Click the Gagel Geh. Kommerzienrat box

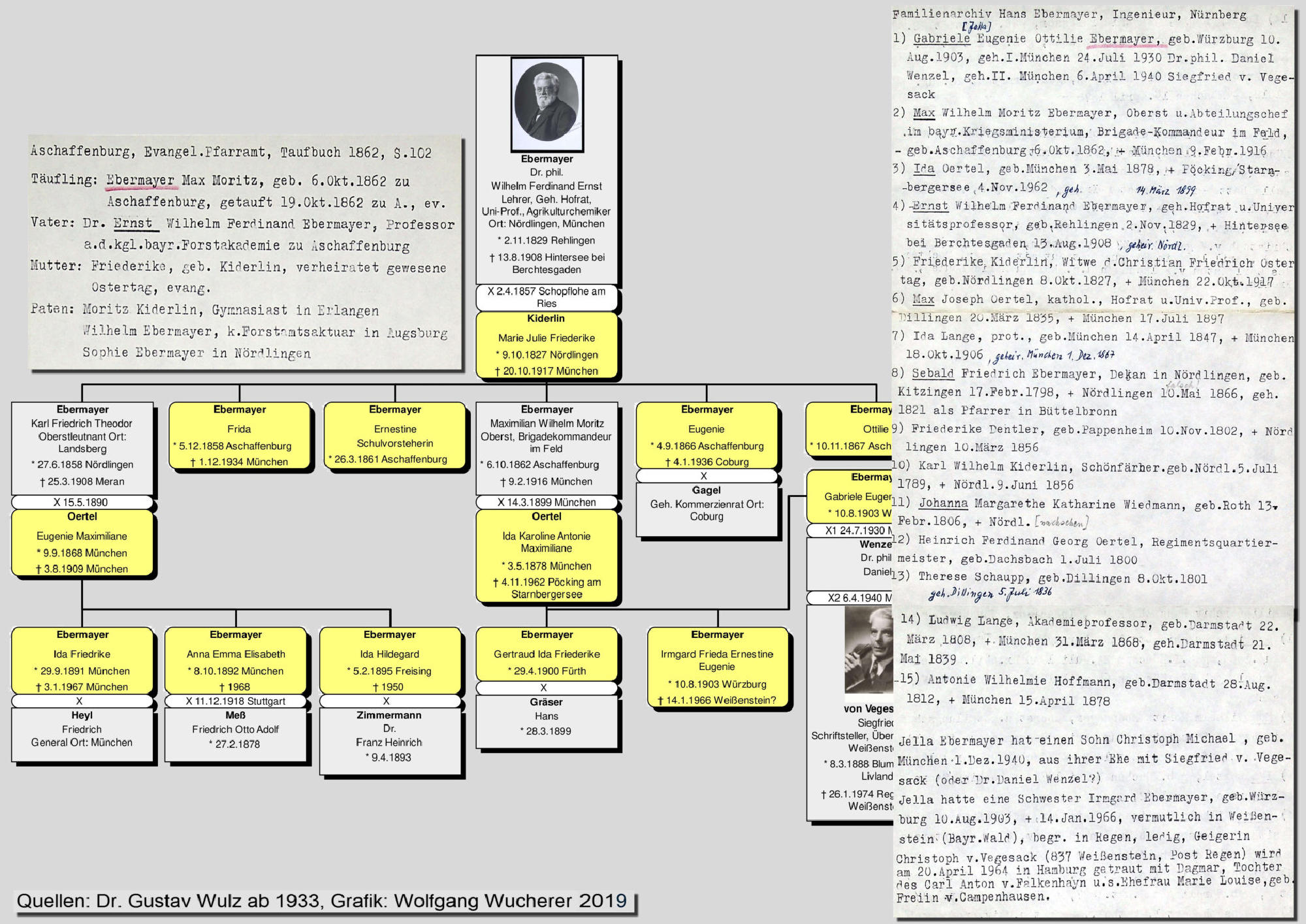coord(707,509)
